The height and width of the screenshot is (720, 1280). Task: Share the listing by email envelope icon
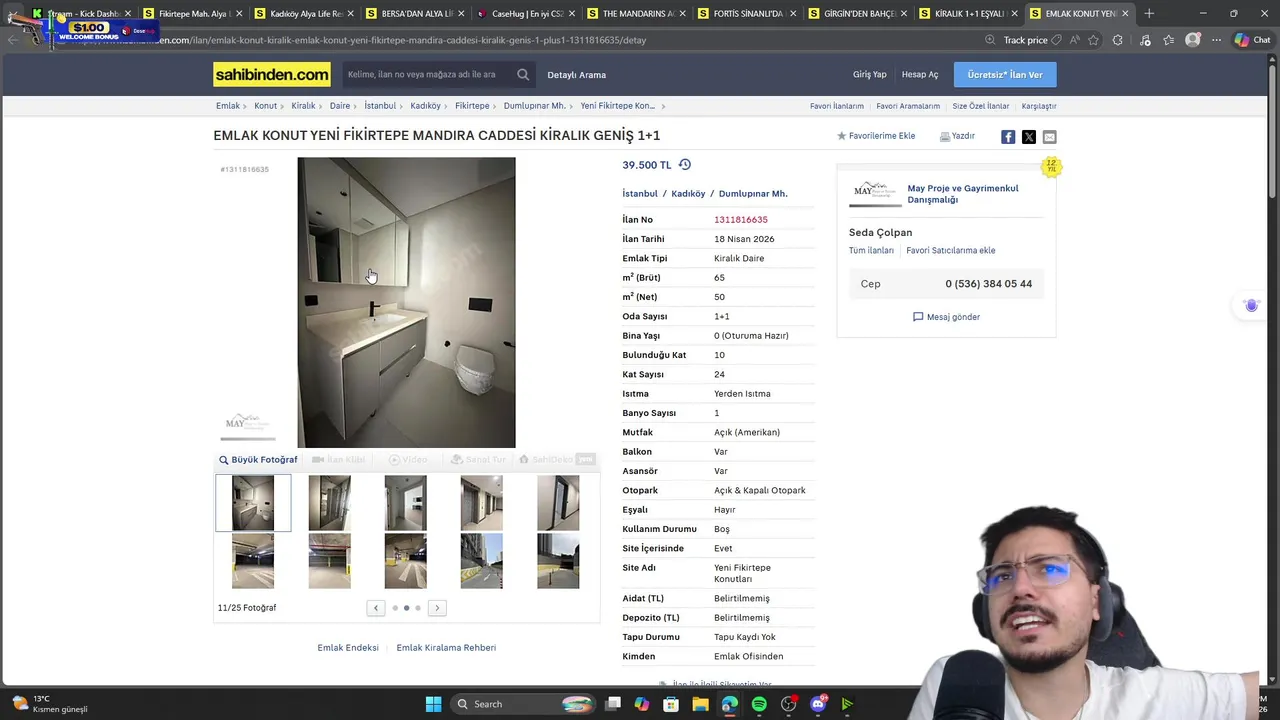pyautogui.click(x=1049, y=137)
